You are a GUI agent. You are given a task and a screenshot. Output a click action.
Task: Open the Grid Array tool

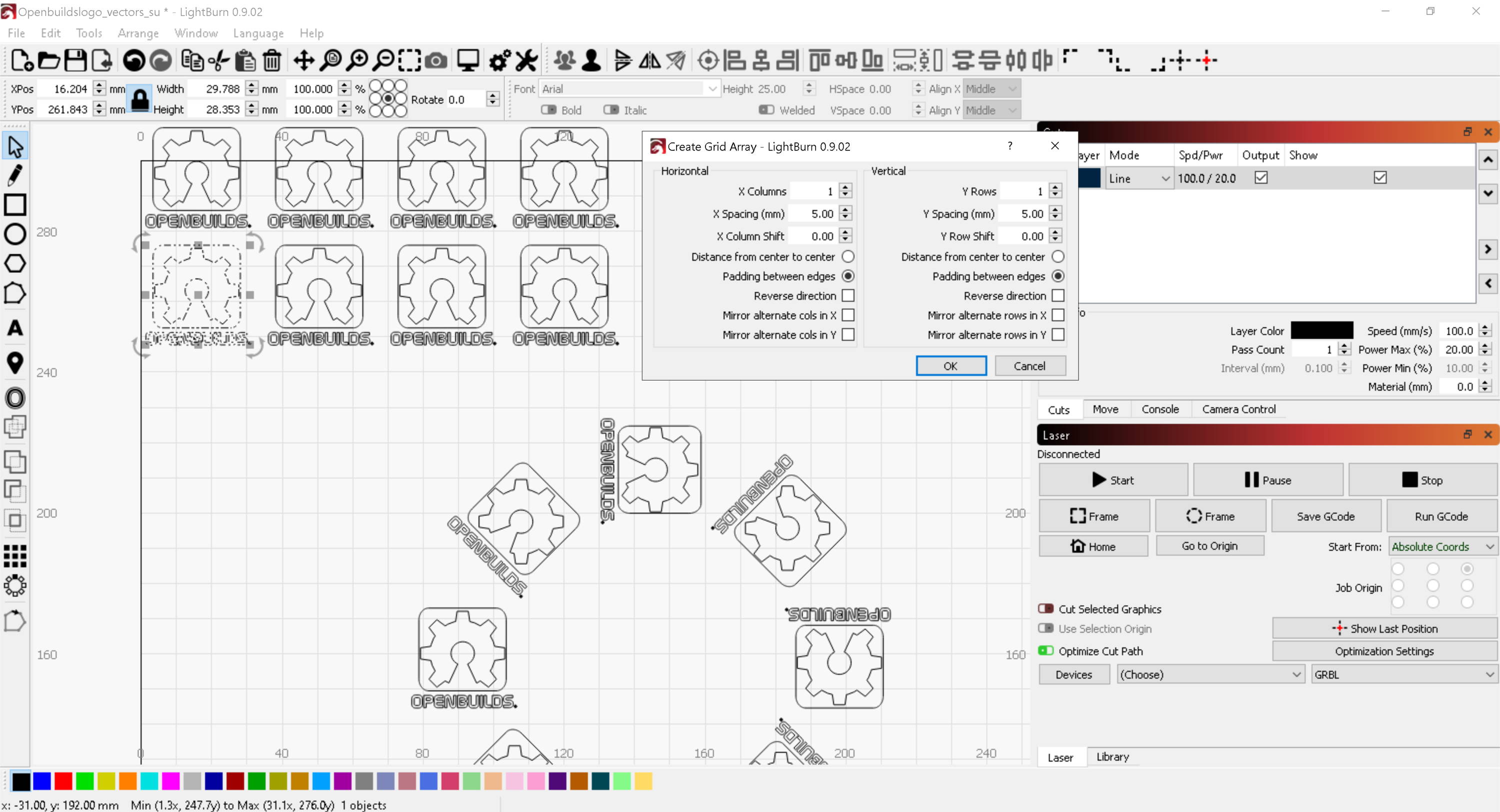pos(15,556)
